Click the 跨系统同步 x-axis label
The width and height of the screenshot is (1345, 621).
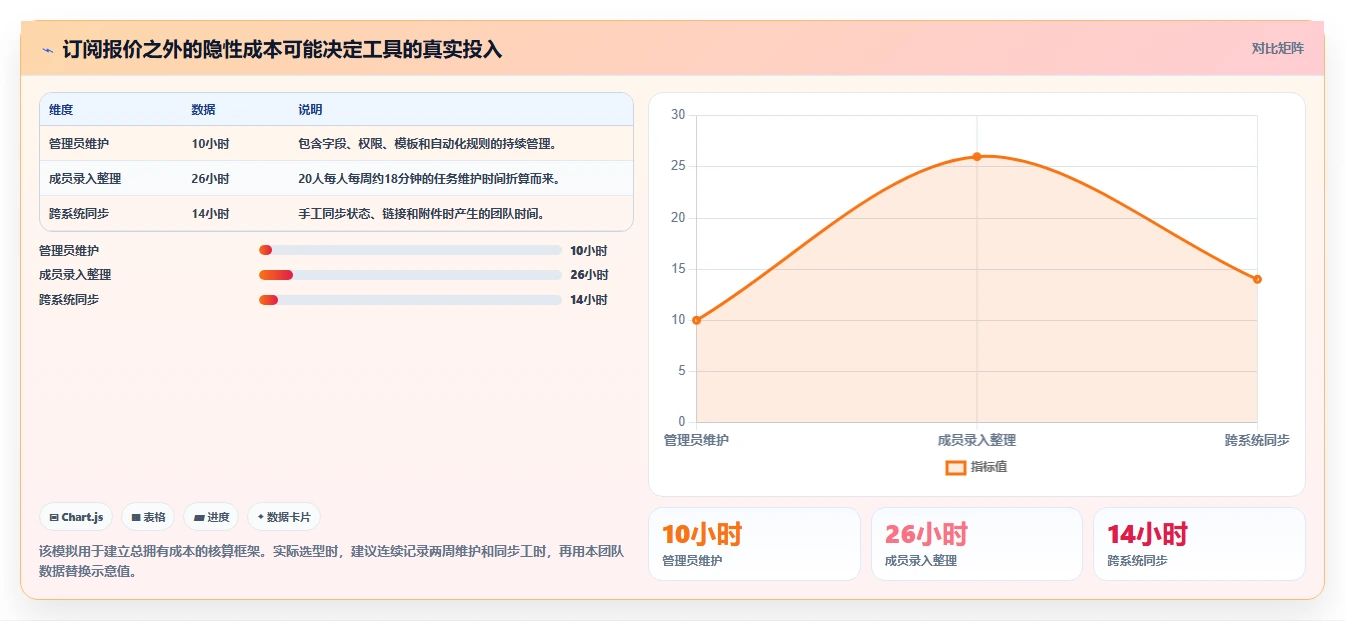pos(1257,440)
